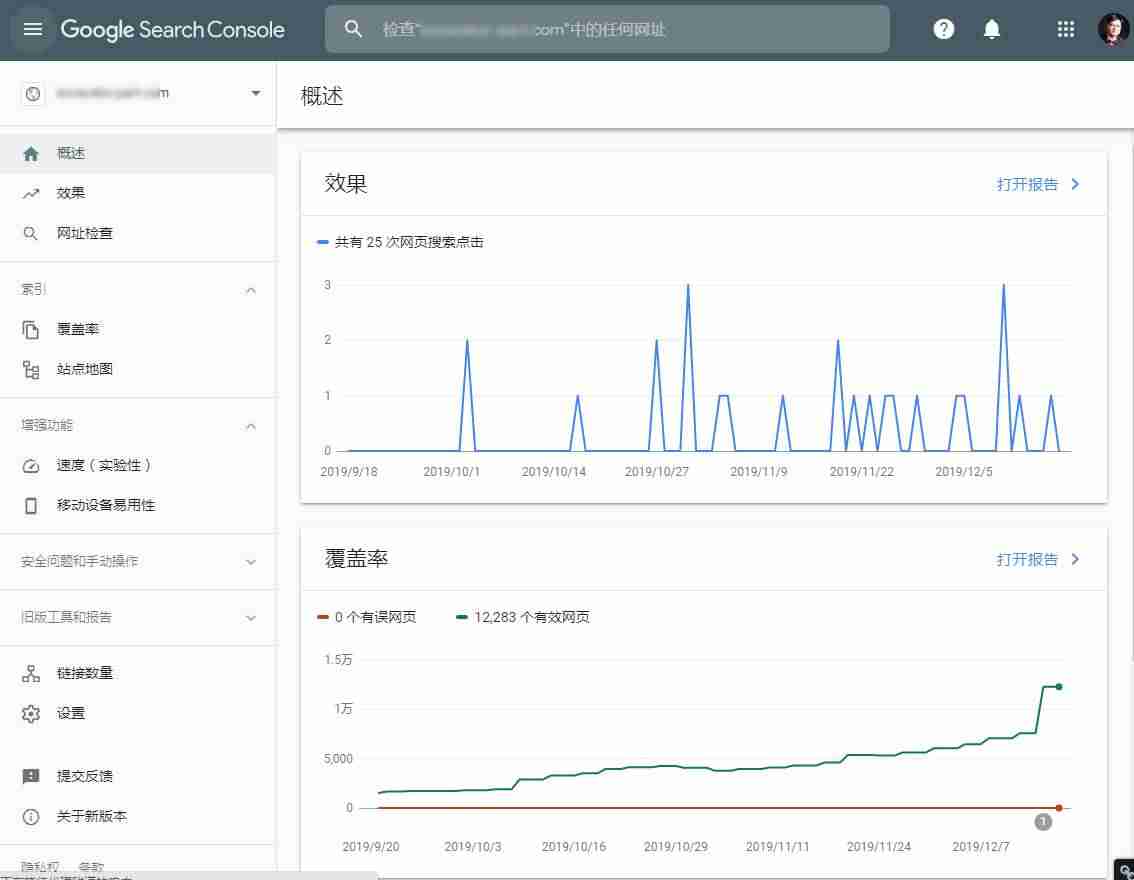Collapse the 增强功能 section

coord(250,426)
